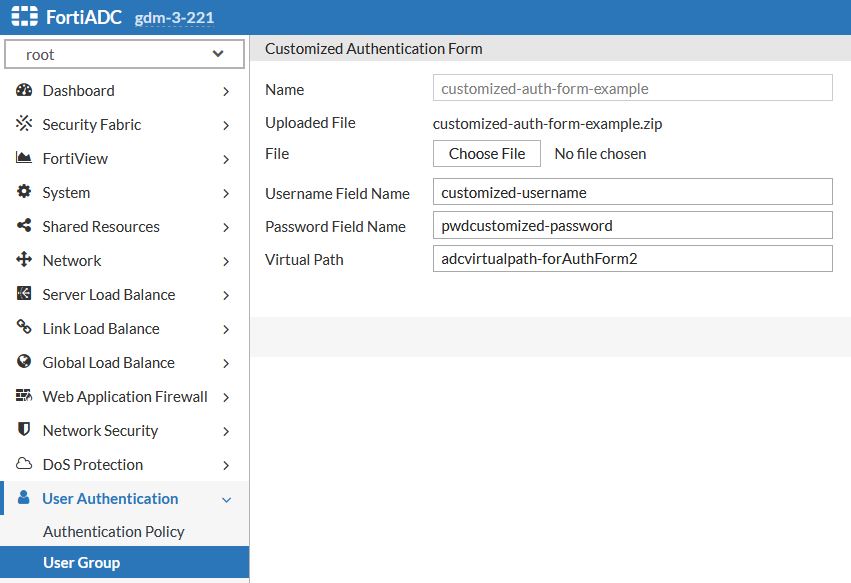Select the Dashboard gauge icon
The height and width of the screenshot is (583, 851).
(x=23, y=90)
